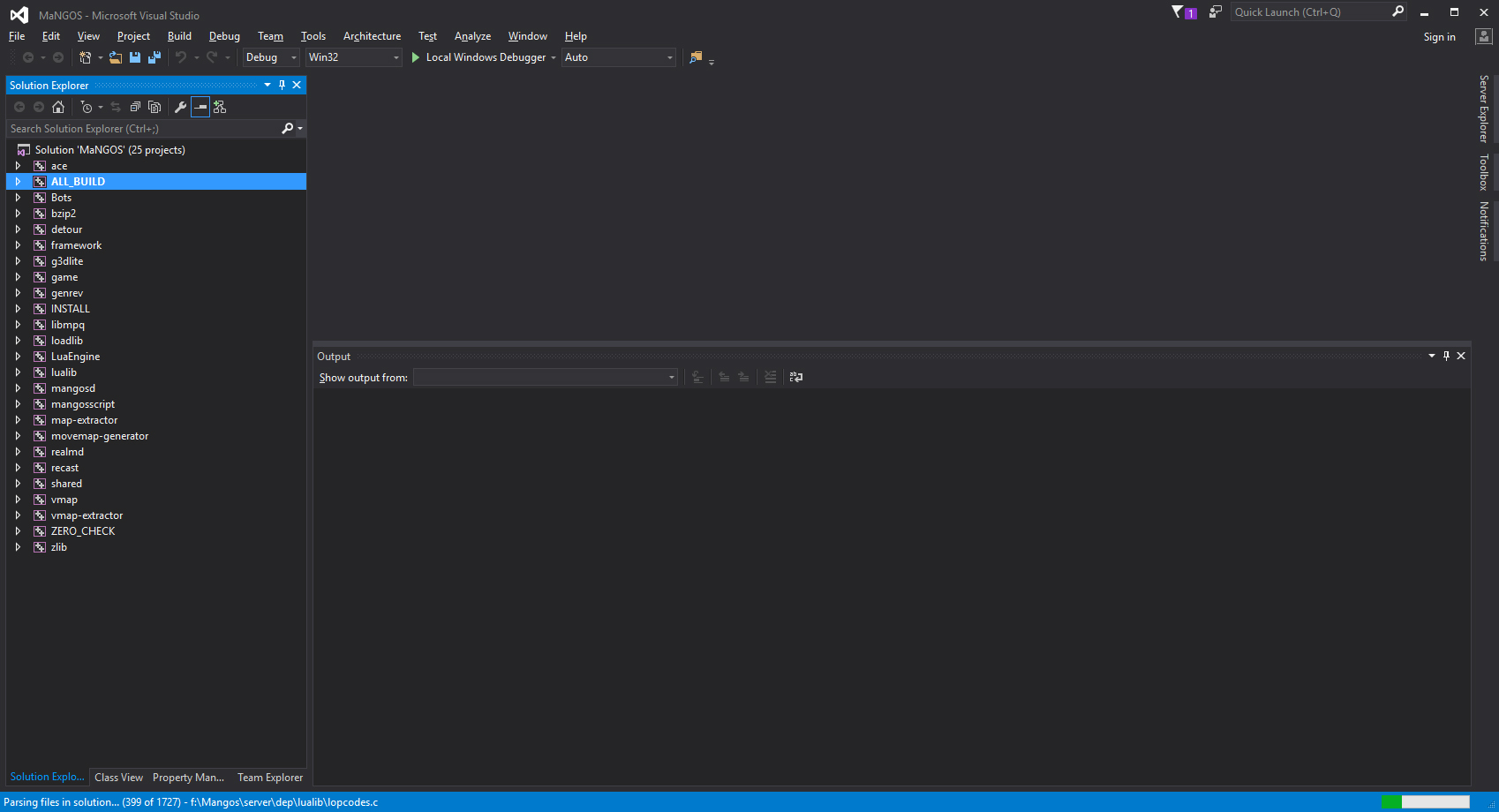
Task: Click the View Class Diagram icon
Action: (x=220, y=107)
